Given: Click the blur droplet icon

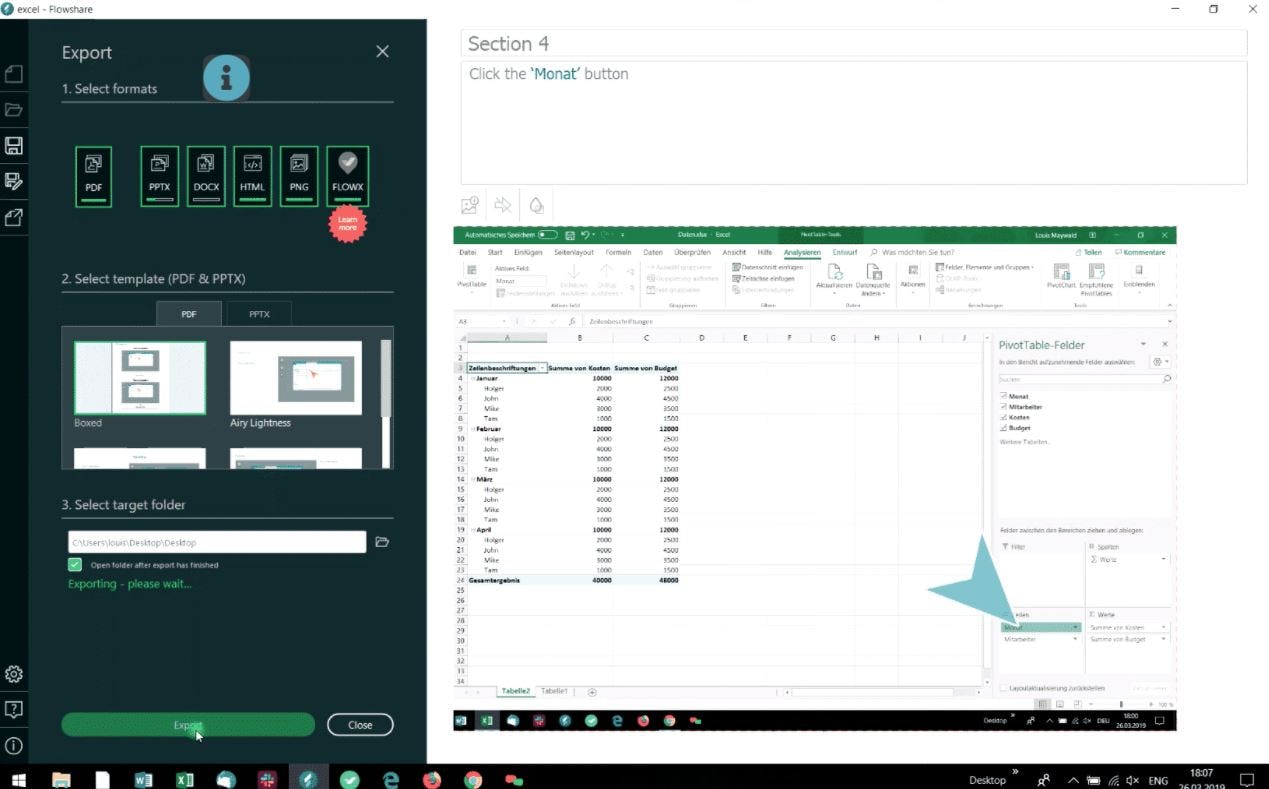Looking at the screenshot, I should (537, 205).
